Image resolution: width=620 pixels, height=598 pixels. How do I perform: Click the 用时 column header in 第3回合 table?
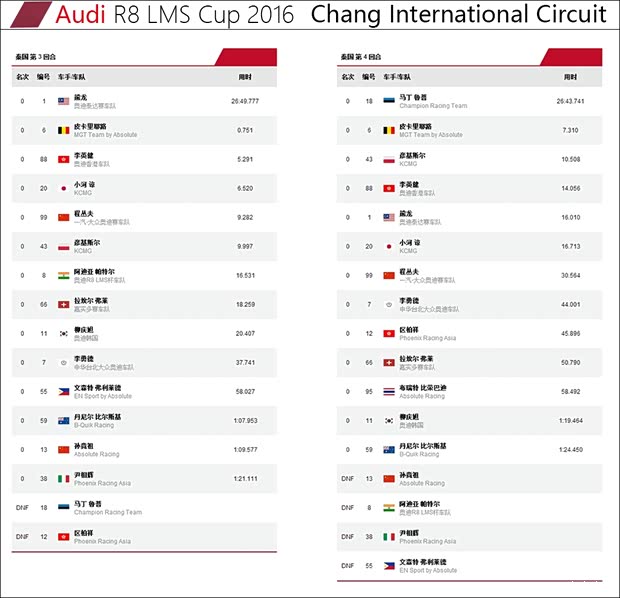point(245,76)
